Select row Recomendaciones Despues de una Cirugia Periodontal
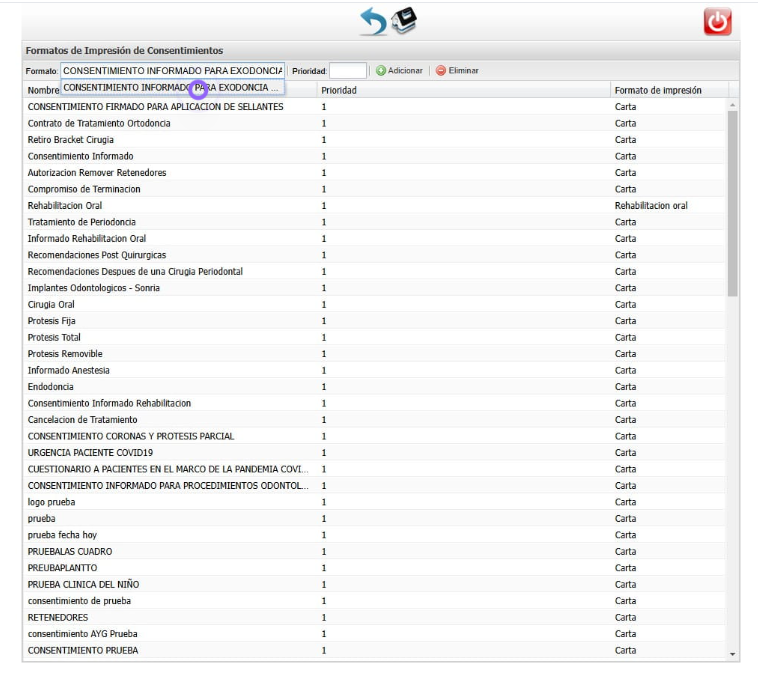Viewport: 758px width, 678px height. coord(375,272)
